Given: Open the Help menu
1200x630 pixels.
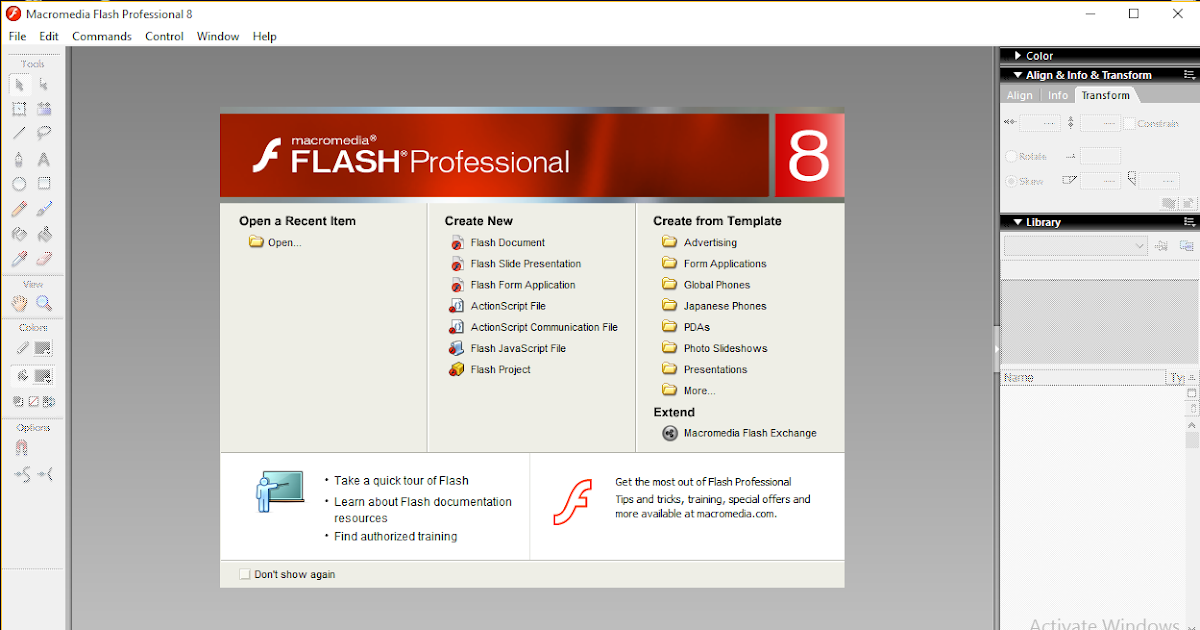Looking at the screenshot, I should click(265, 36).
